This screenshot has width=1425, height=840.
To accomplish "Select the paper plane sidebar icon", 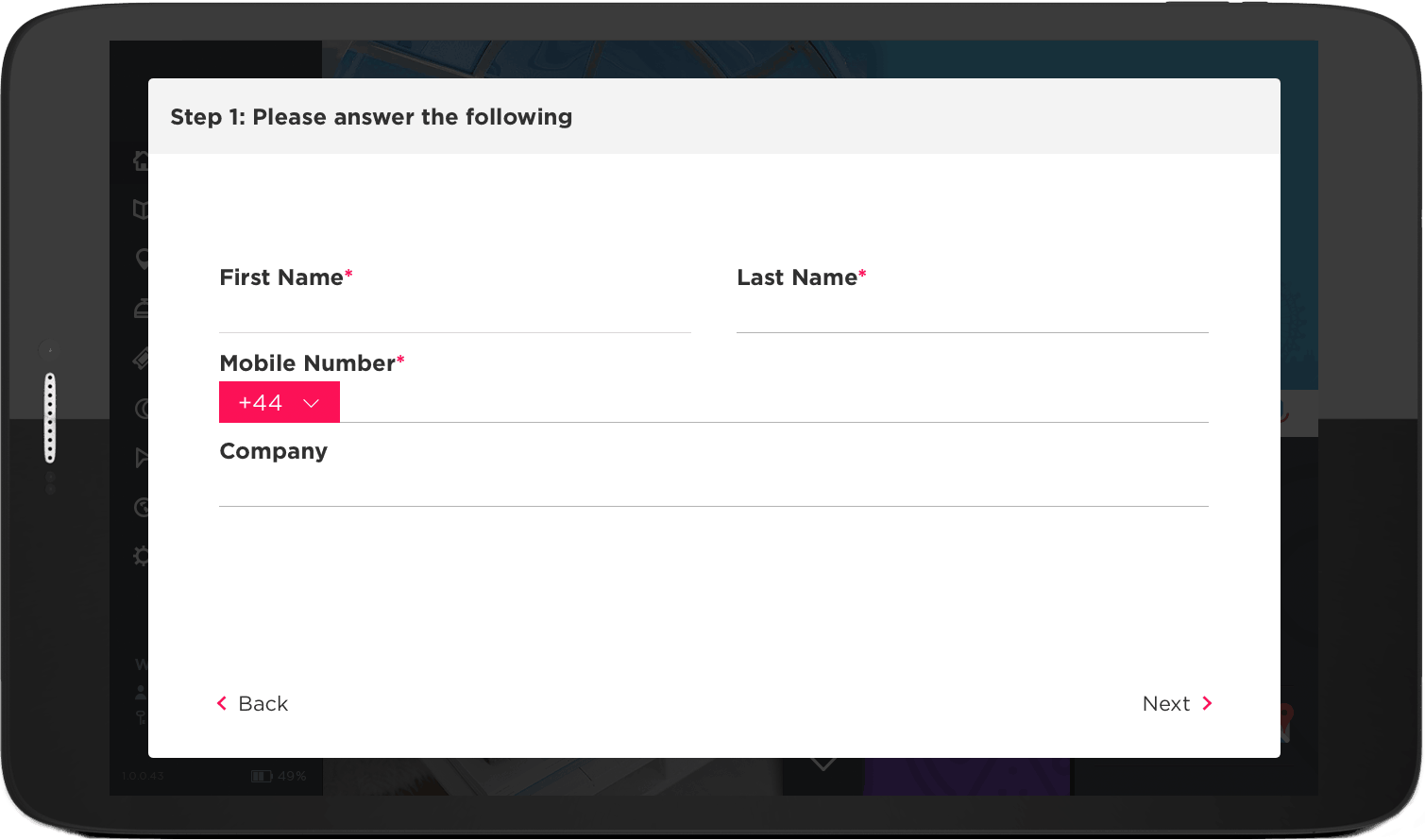I will [142, 458].
